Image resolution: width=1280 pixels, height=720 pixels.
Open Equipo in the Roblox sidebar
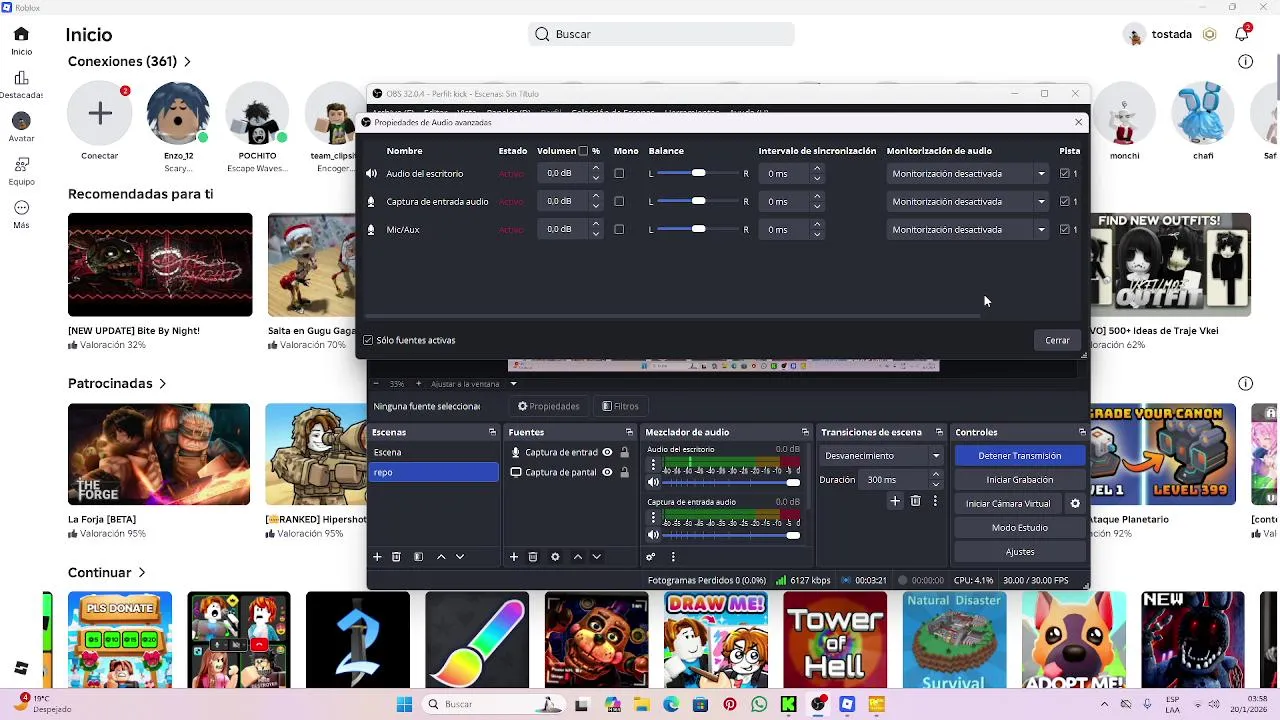(21, 171)
